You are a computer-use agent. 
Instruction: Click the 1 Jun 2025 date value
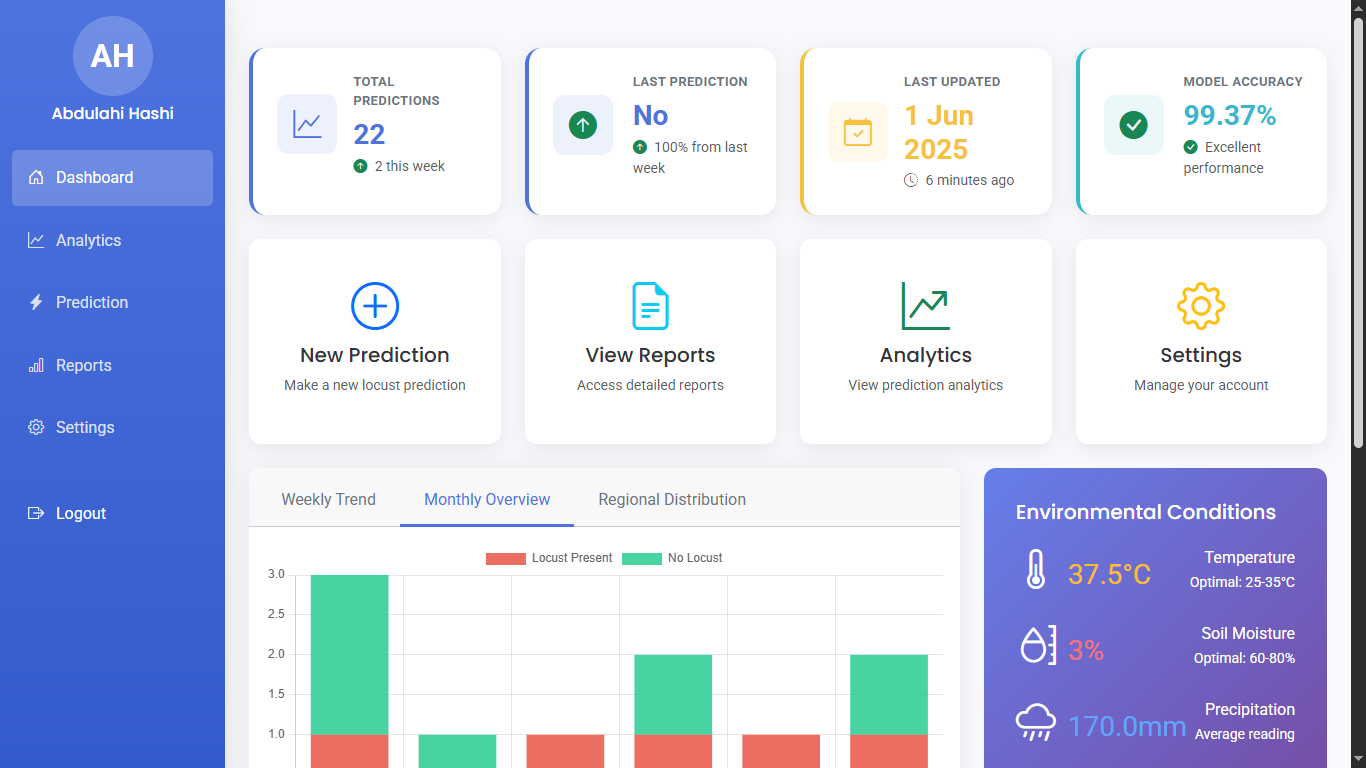point(939,132)
